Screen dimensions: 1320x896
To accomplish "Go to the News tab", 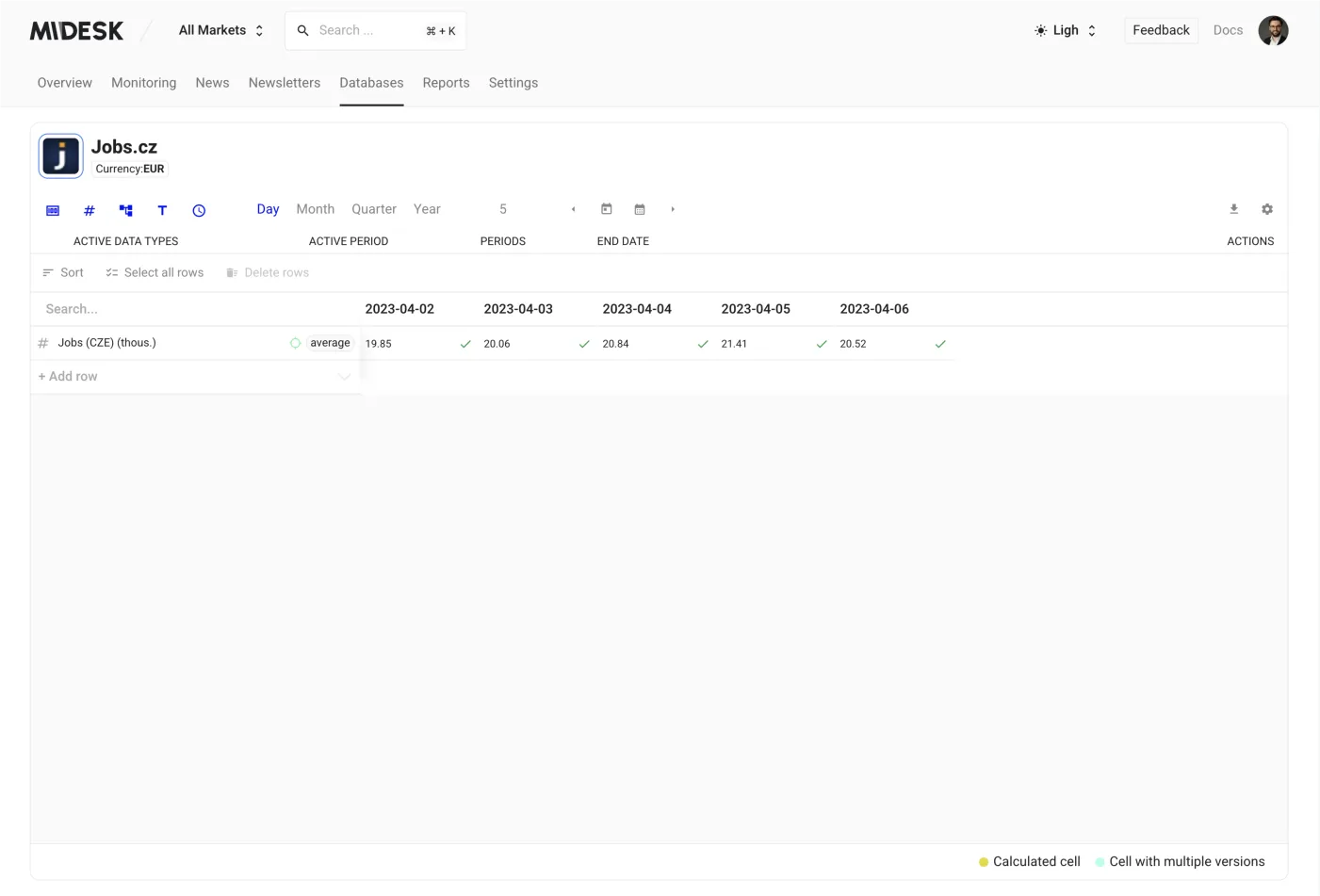I will point(213,83).
